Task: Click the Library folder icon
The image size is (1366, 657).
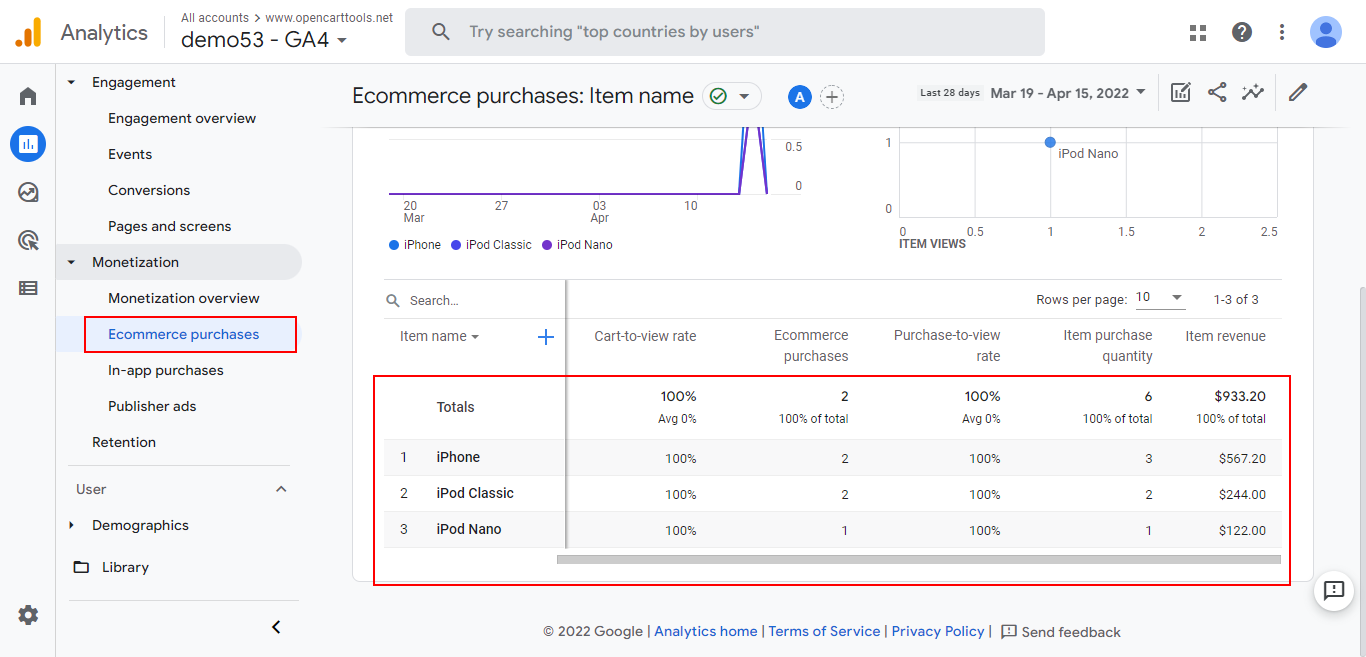Action: pos(81,567)
